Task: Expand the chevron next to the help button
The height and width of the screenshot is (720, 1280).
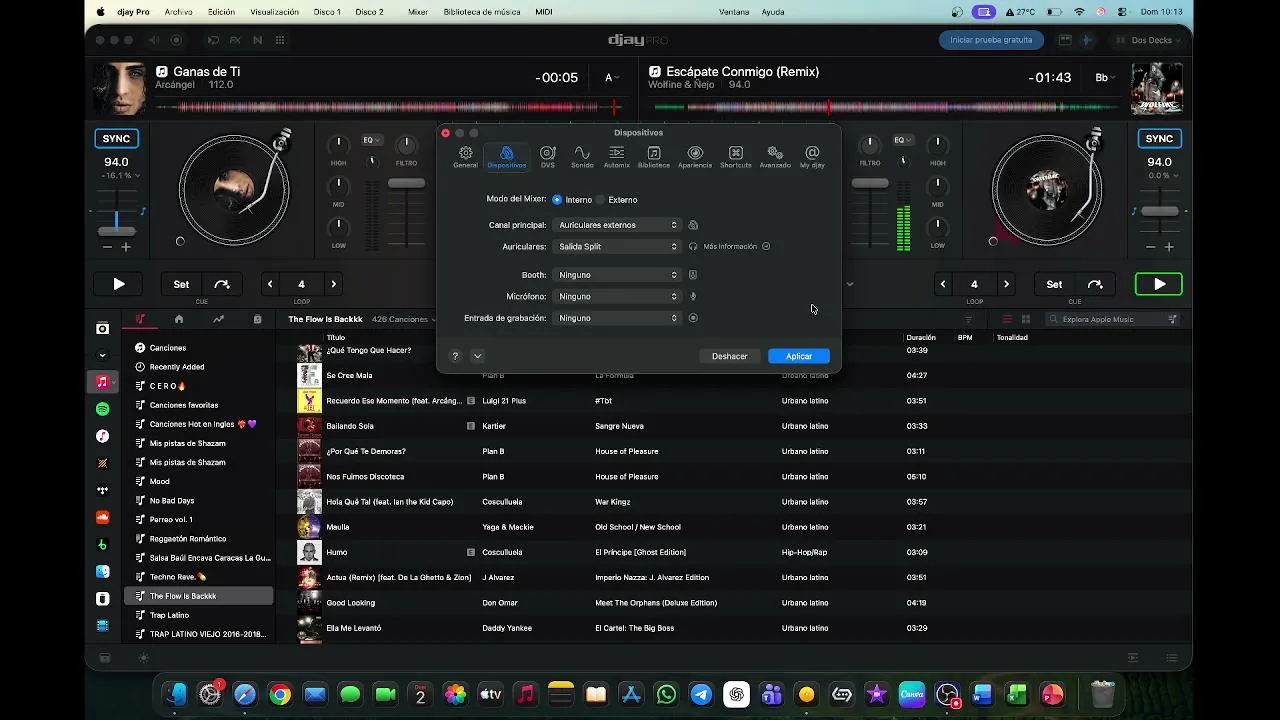Action: click(478, 356)
